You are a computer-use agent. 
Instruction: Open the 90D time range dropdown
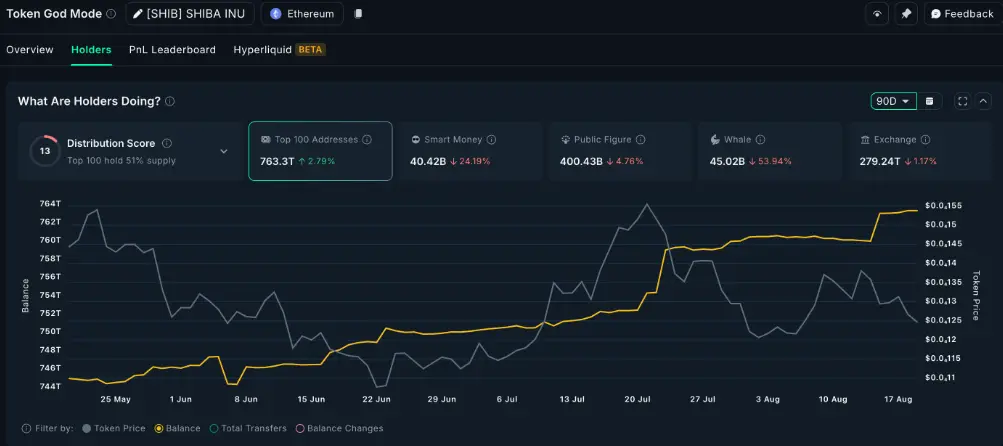pyautogui.click(x=894, y=101)
